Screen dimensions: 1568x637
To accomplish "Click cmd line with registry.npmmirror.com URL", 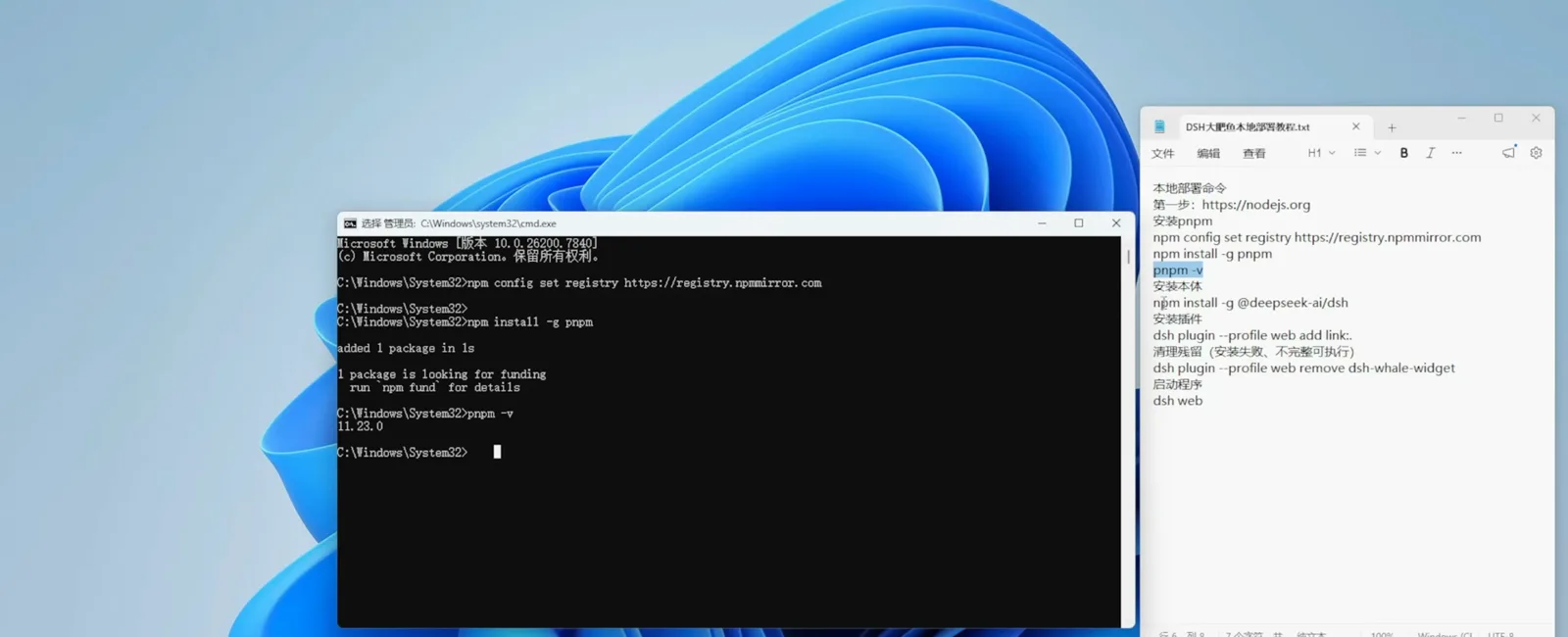I will 579,282.
